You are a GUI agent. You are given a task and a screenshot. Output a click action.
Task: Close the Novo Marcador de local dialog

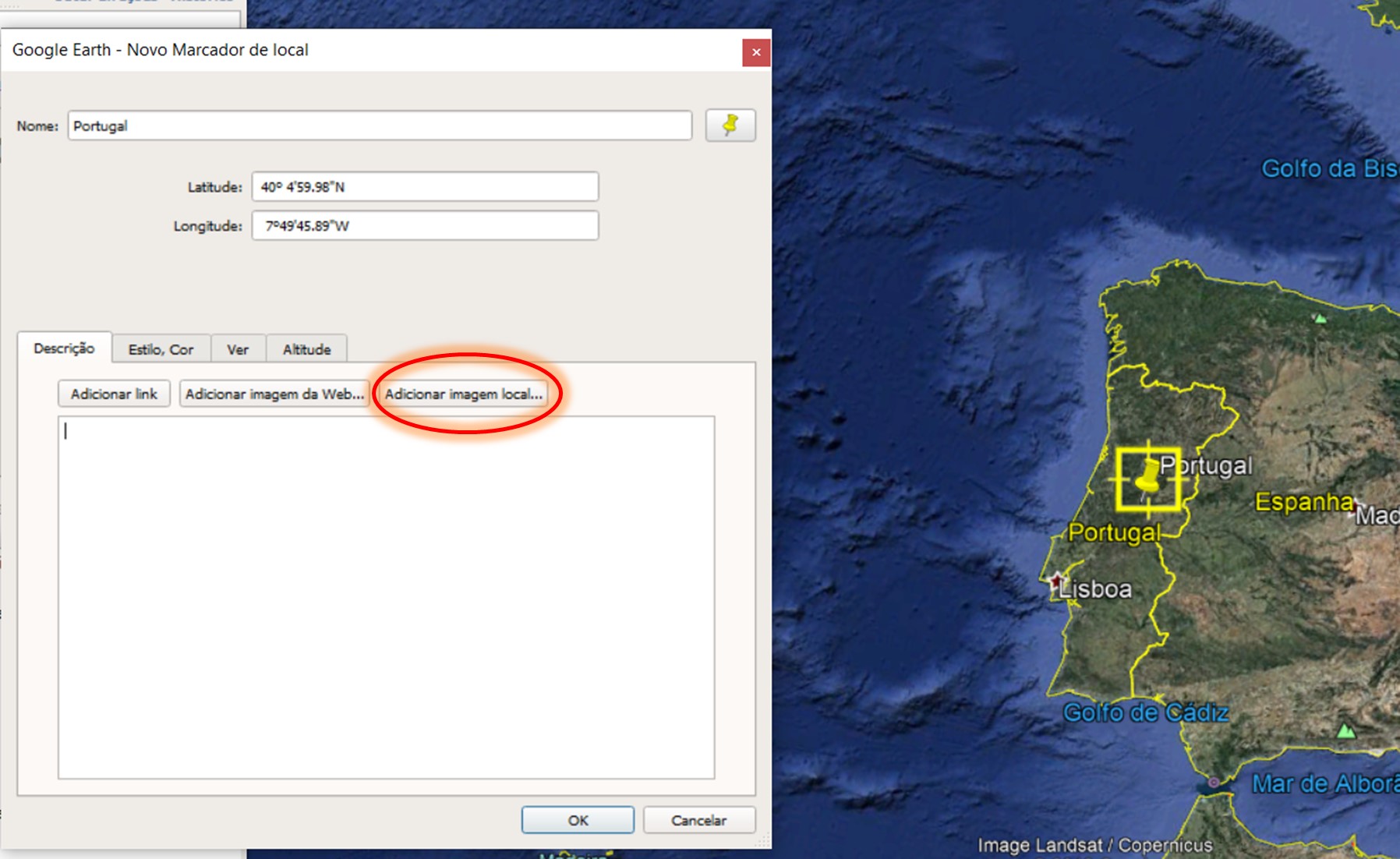tap(755, 52)
